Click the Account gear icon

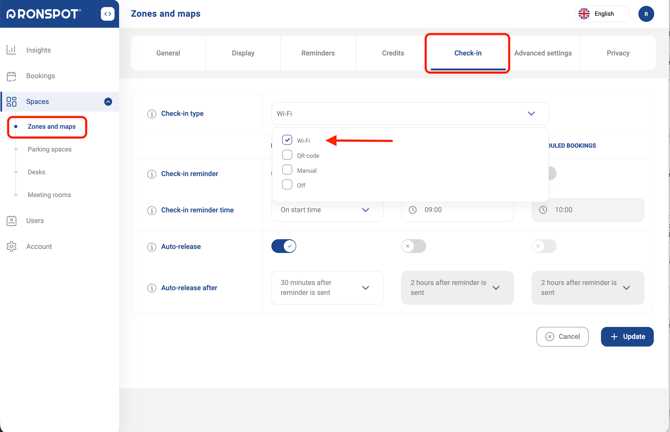point(11,247)
